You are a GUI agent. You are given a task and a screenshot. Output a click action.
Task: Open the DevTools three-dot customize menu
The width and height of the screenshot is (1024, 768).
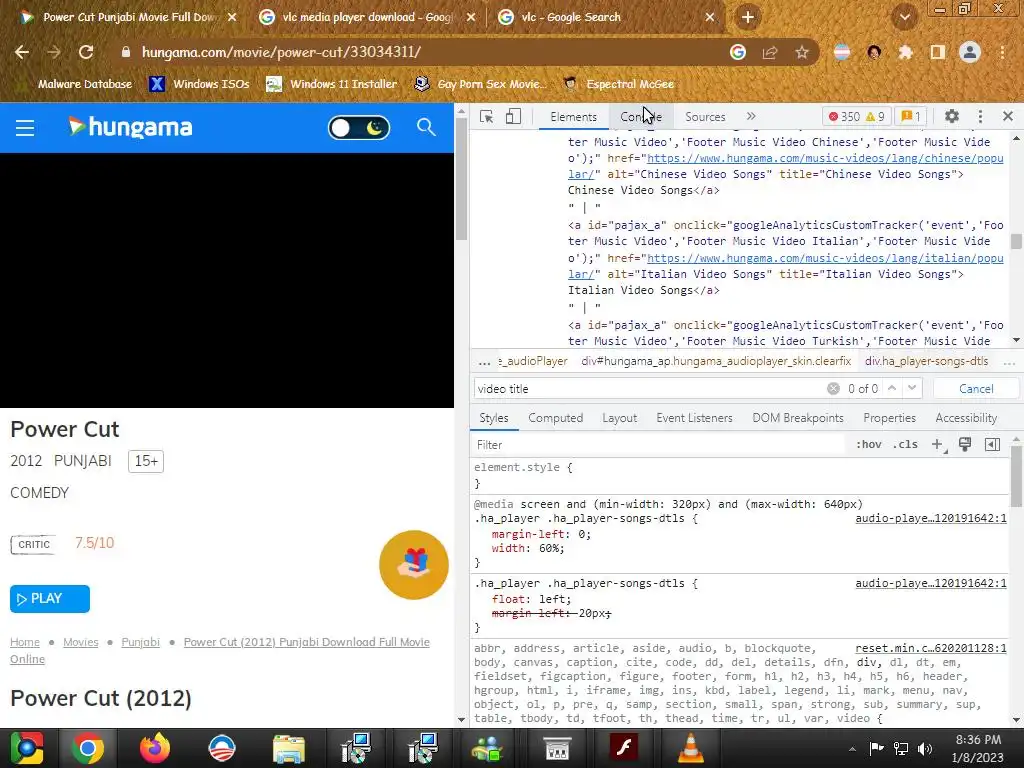(980, 116)
